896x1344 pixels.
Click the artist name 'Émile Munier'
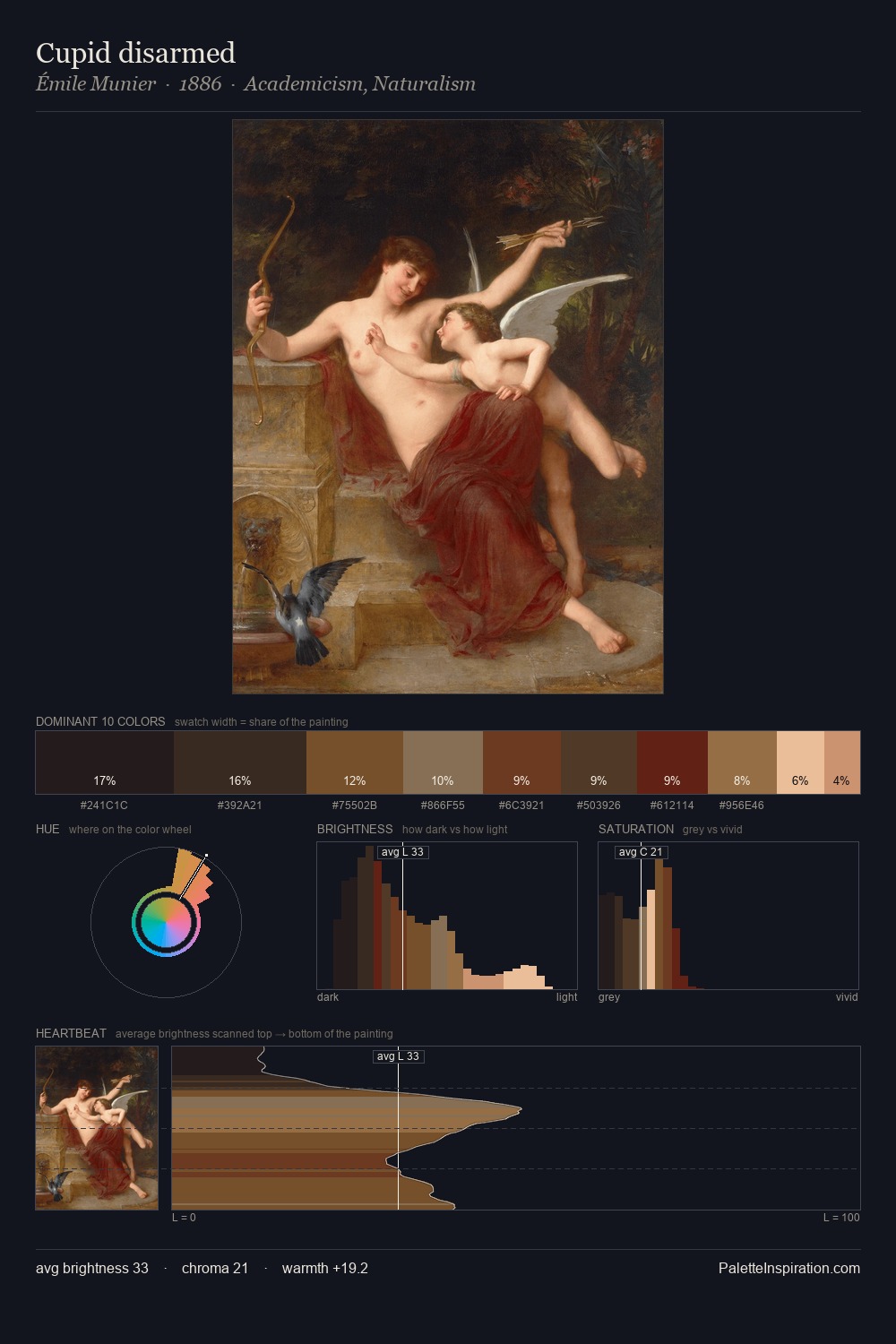coord(96,84)
